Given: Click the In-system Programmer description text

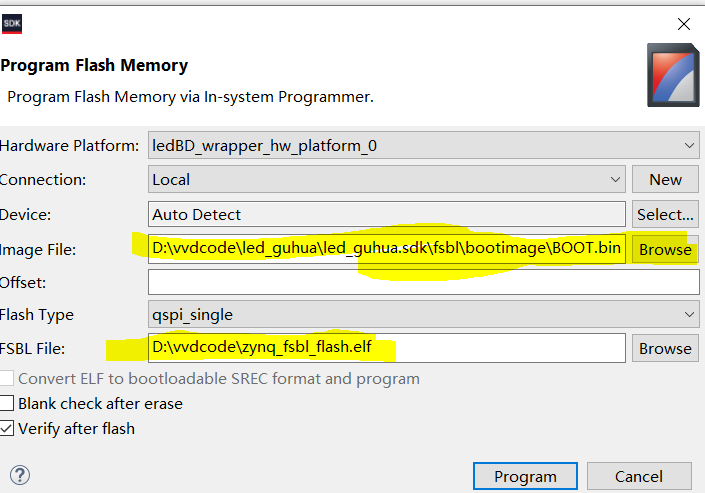Looking at the screenshot, I should [190, 97].
